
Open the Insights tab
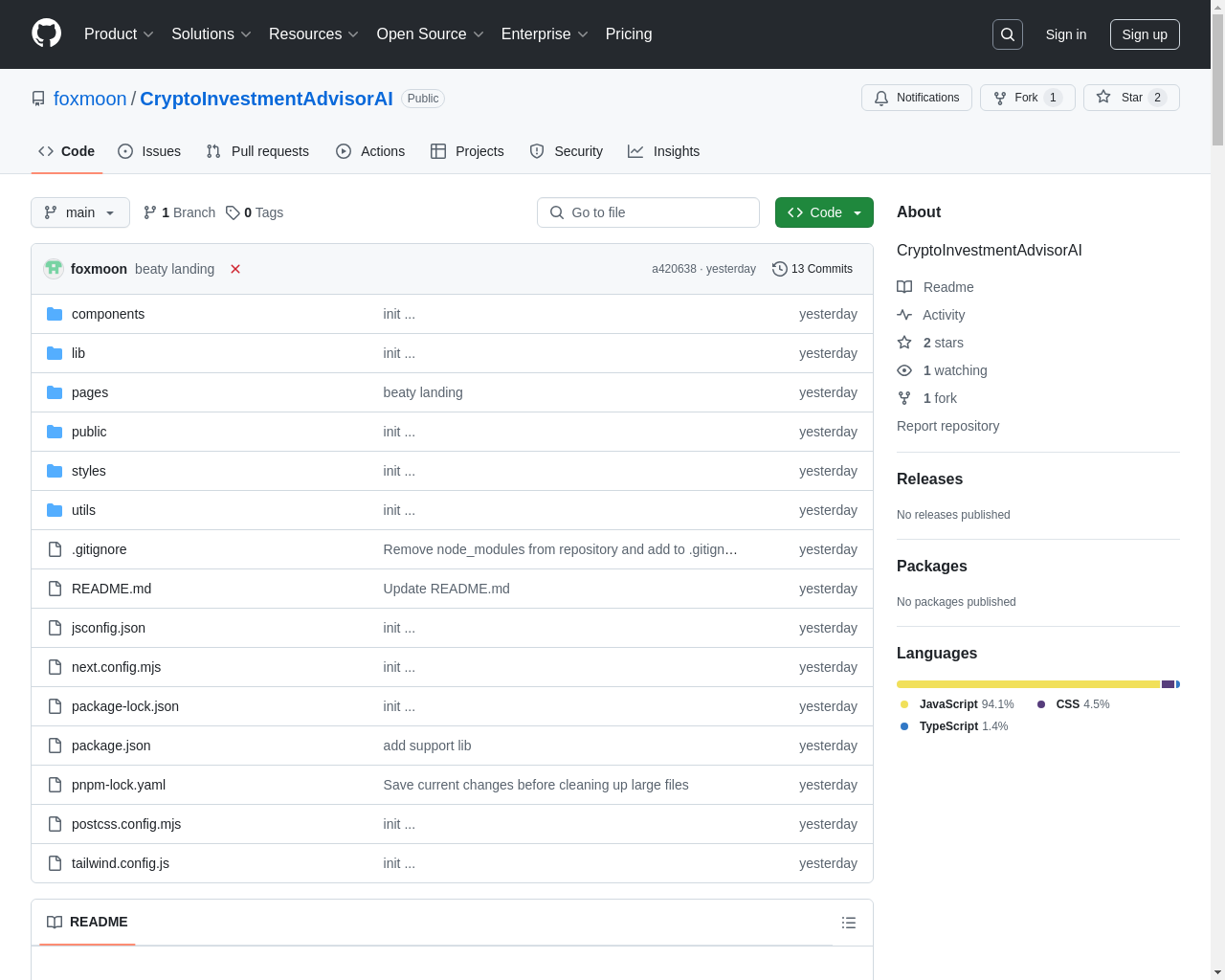tap(664, 151)
